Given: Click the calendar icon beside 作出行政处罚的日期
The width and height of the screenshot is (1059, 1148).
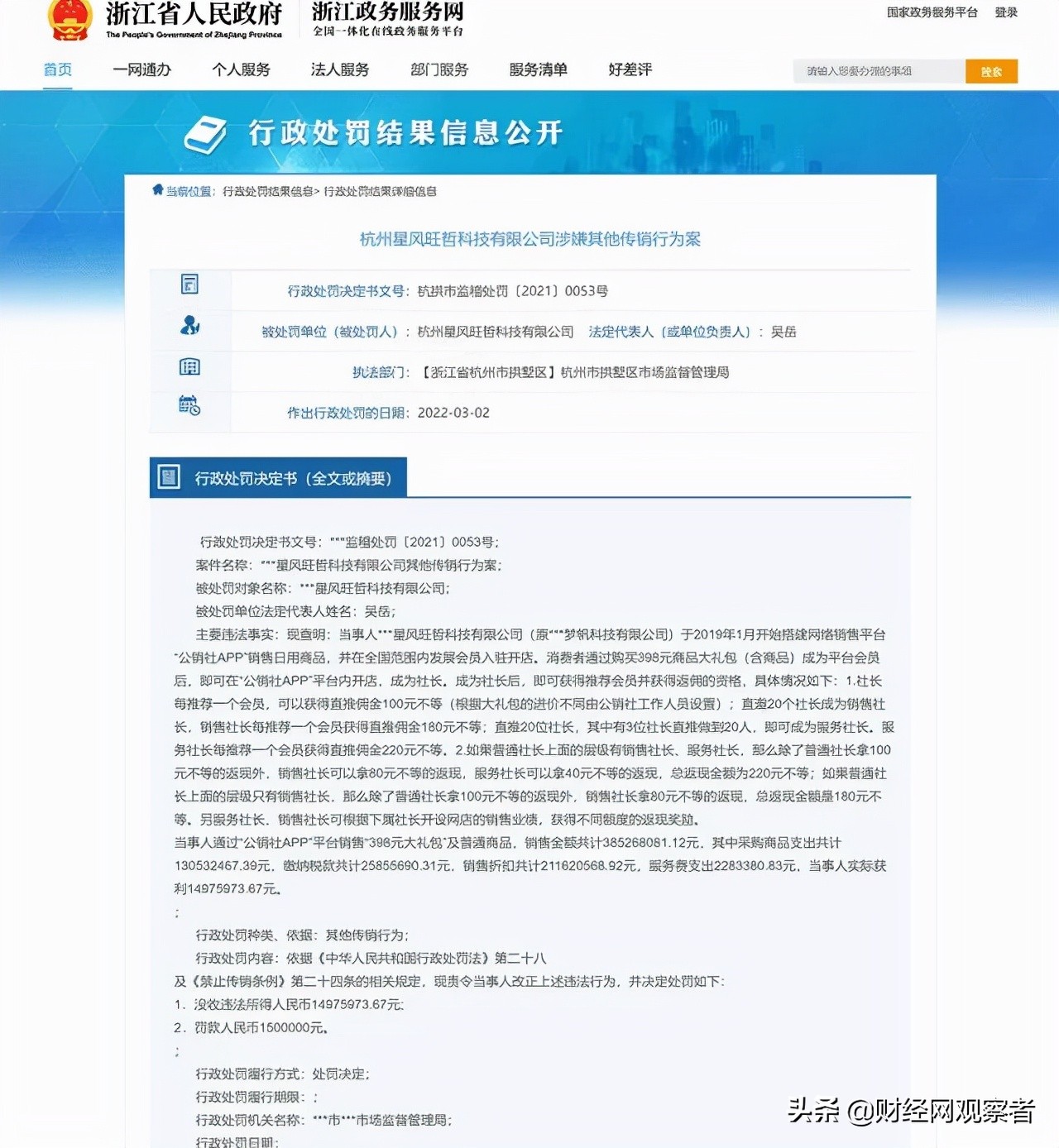Looking at the screenshot, I should click(x=189, y=405).
